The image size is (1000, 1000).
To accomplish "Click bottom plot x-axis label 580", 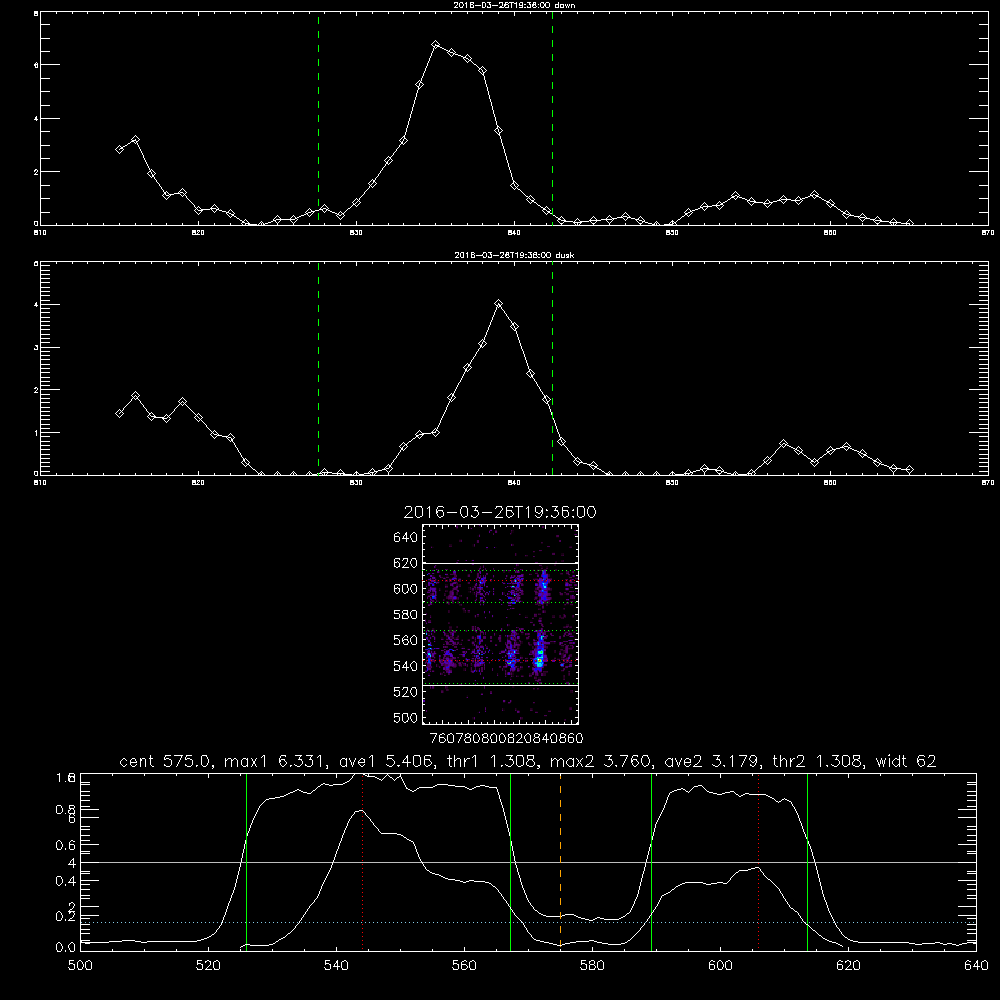I will coord(592,965).
